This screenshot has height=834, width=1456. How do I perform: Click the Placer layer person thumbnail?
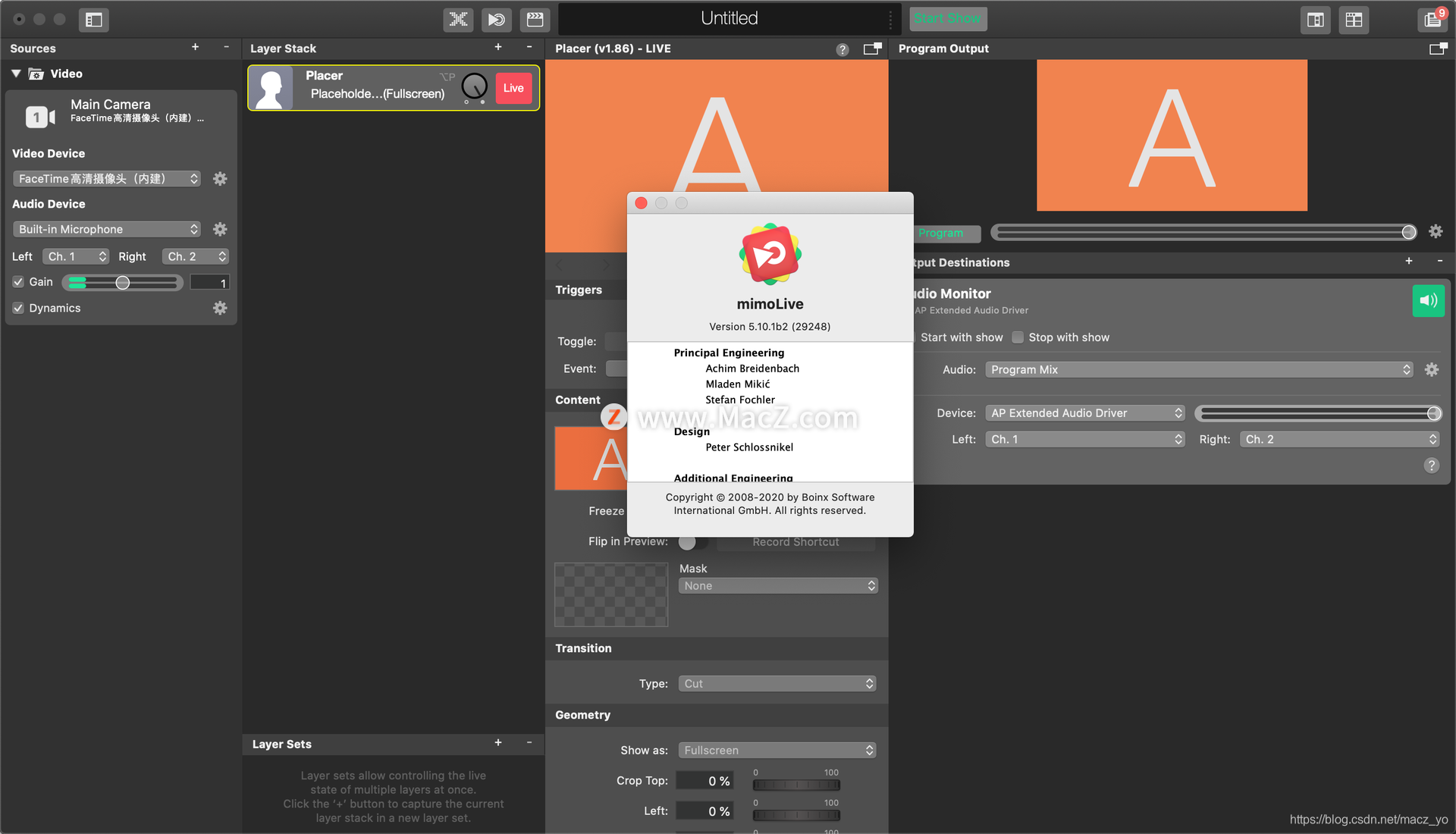point(271,88)
